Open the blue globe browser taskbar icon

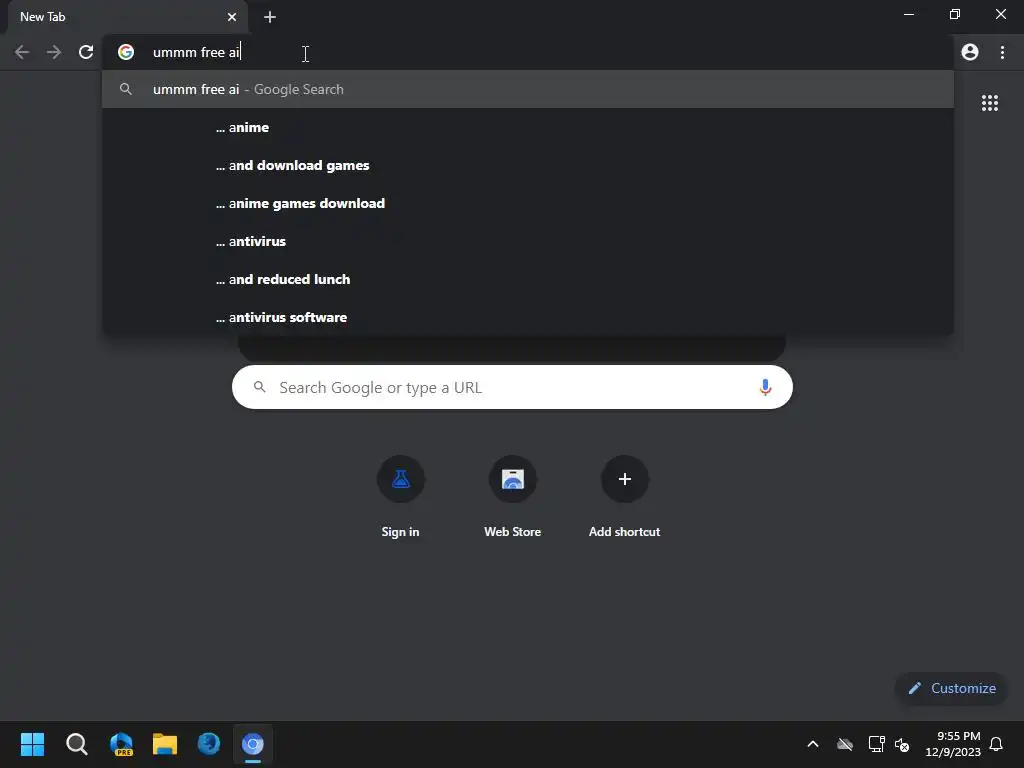(209, 744)
